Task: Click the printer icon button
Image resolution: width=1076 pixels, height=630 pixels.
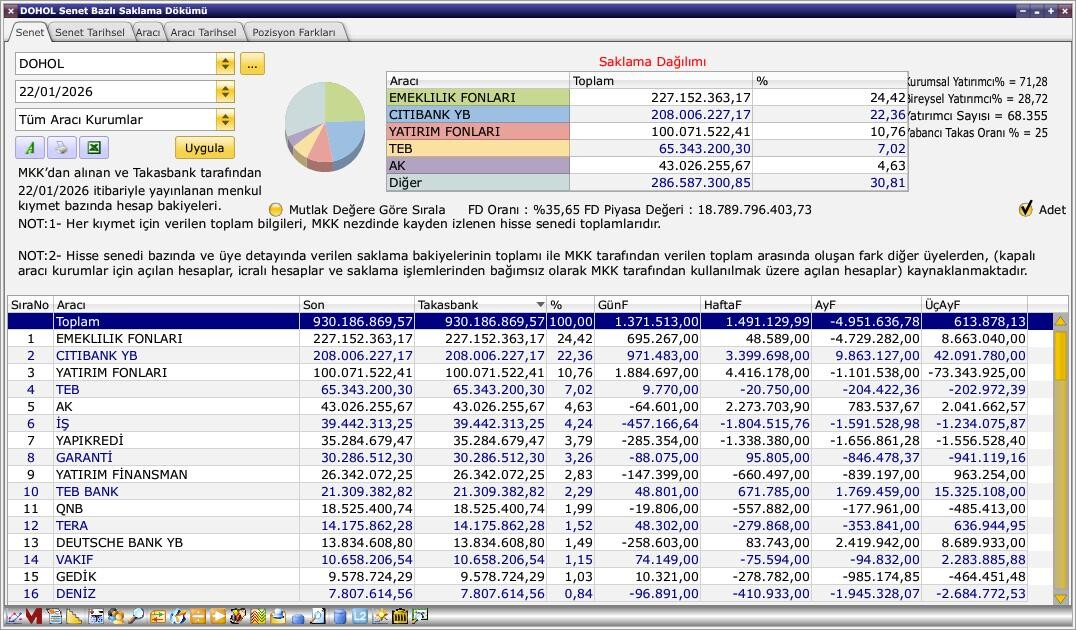Action: tap(61, 148)
